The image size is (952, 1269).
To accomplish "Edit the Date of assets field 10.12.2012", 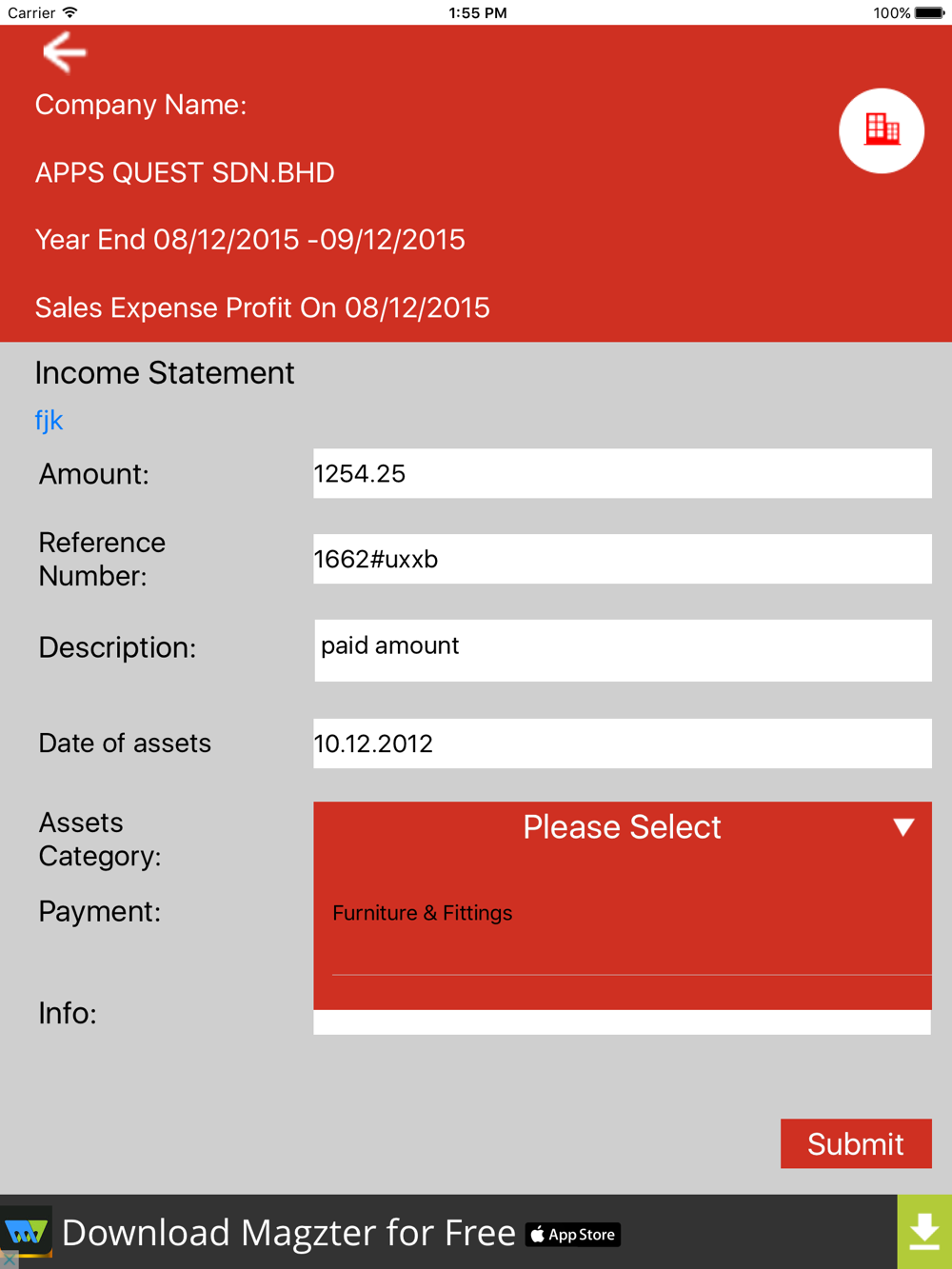I will (x=623, y=744).
